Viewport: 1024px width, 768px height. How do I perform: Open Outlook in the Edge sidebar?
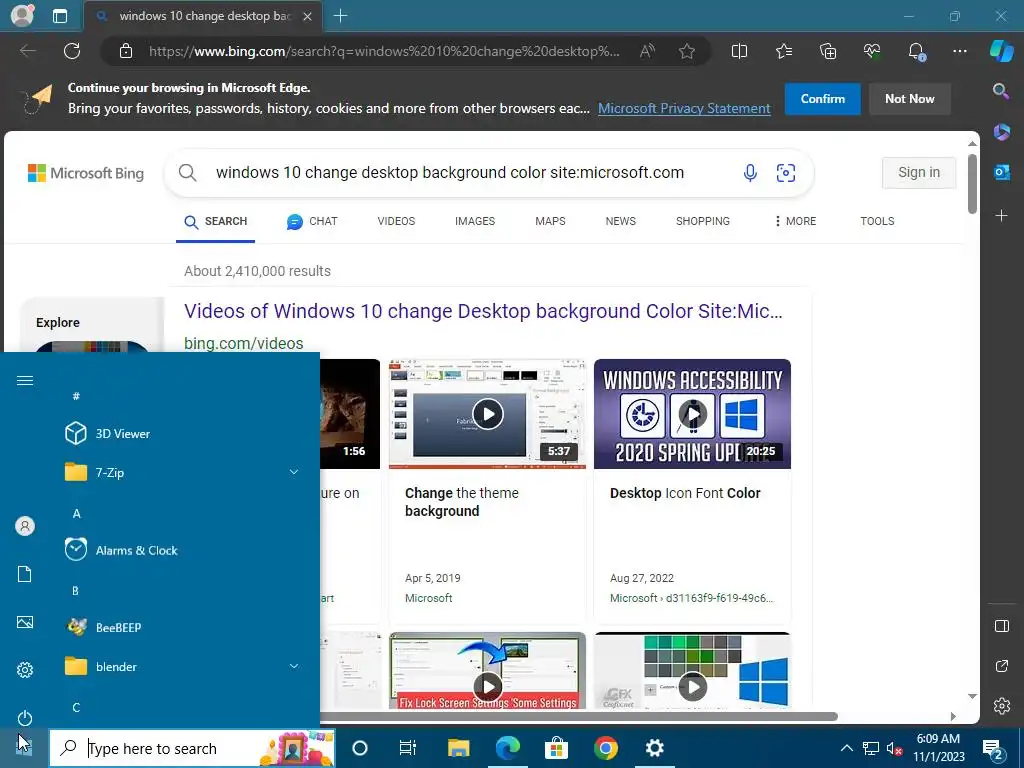1002,172
